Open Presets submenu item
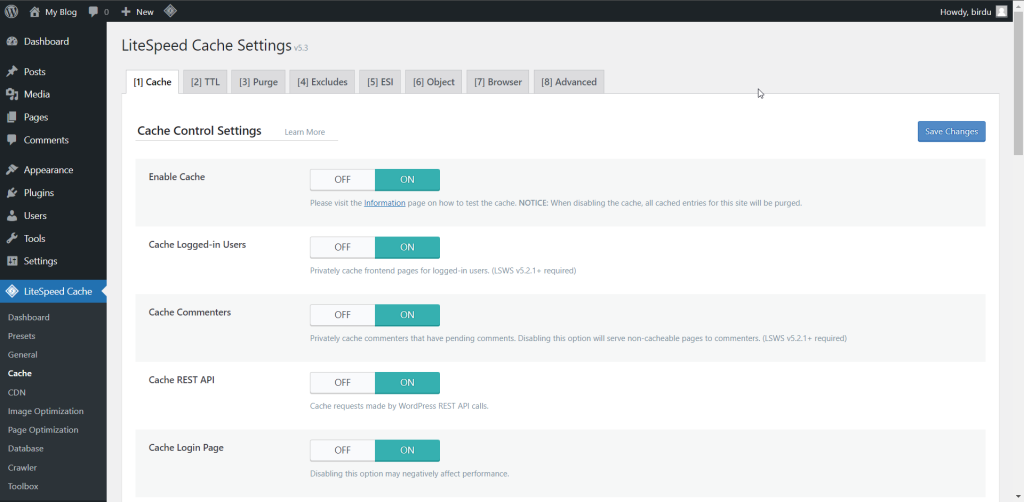Viewport: 1024px width, 502px height. pyautogui.click(x=22, y=336)
